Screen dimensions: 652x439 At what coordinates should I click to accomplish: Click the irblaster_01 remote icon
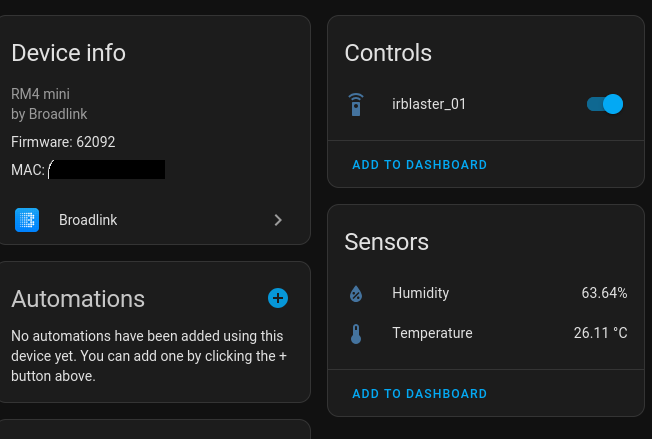click(355, 104)
